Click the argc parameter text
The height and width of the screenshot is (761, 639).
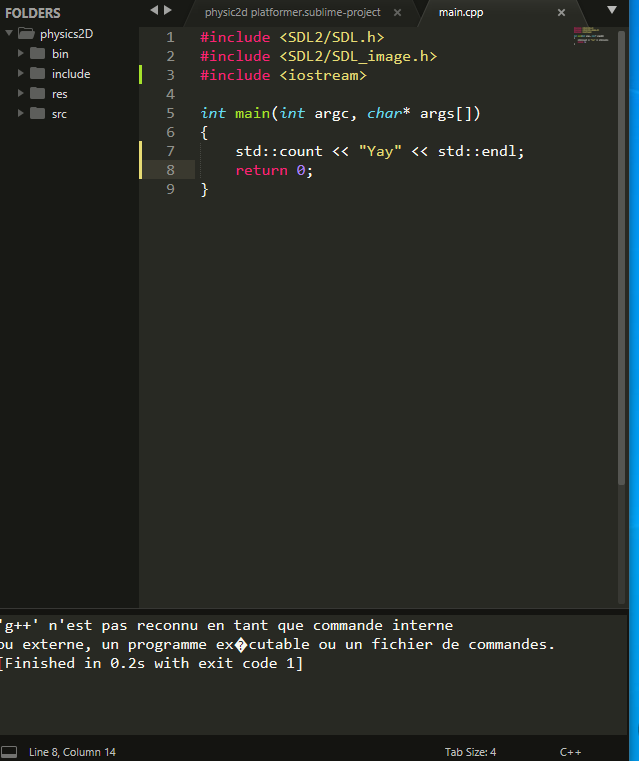(332, 114)
